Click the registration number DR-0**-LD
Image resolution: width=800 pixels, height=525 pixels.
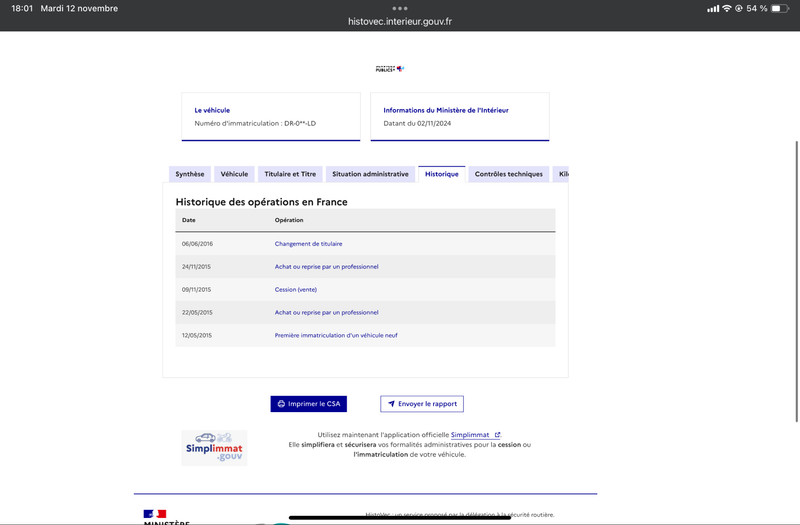click(x=300, y=123)
